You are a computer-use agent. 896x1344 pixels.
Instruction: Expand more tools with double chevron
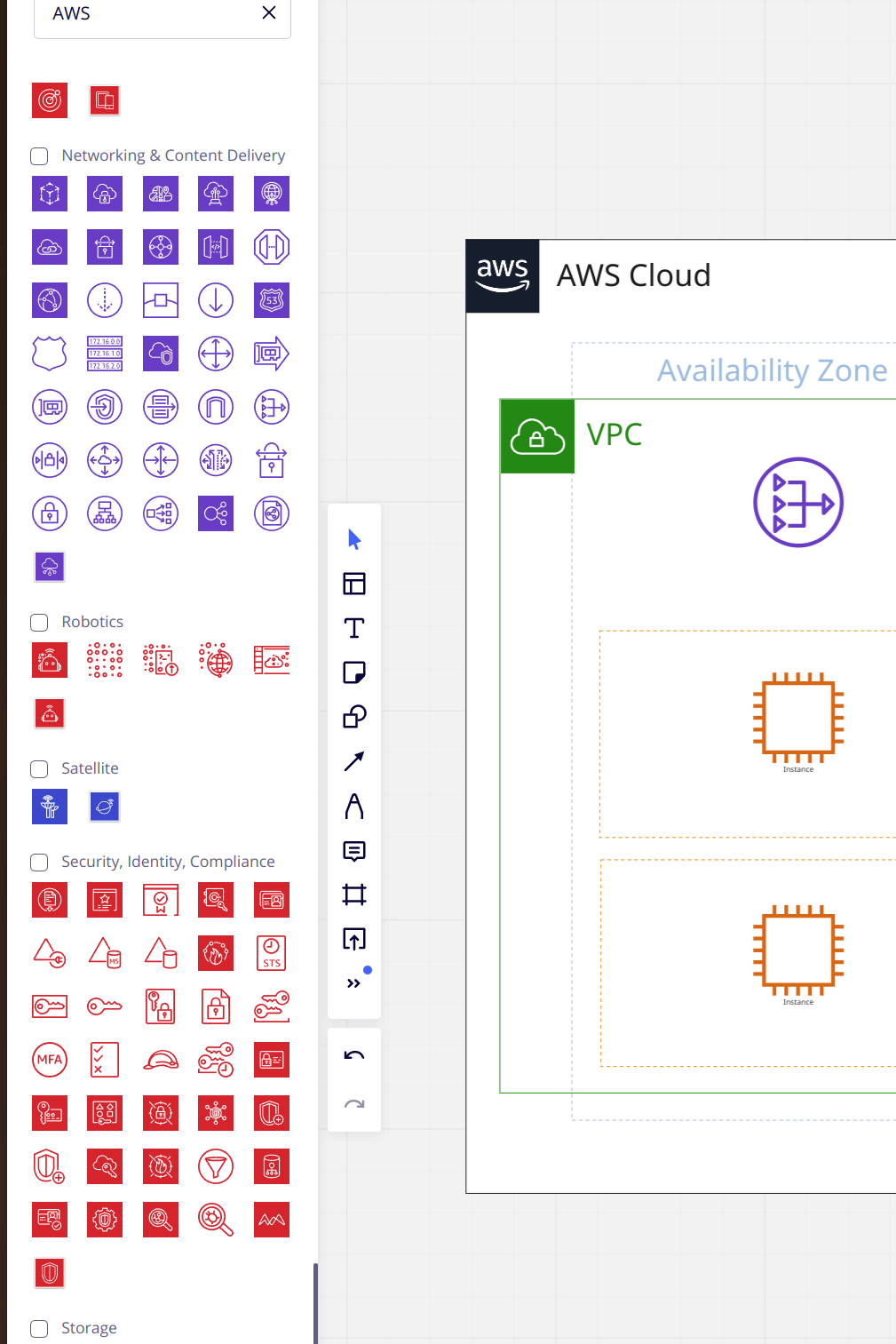coord(354,983)
